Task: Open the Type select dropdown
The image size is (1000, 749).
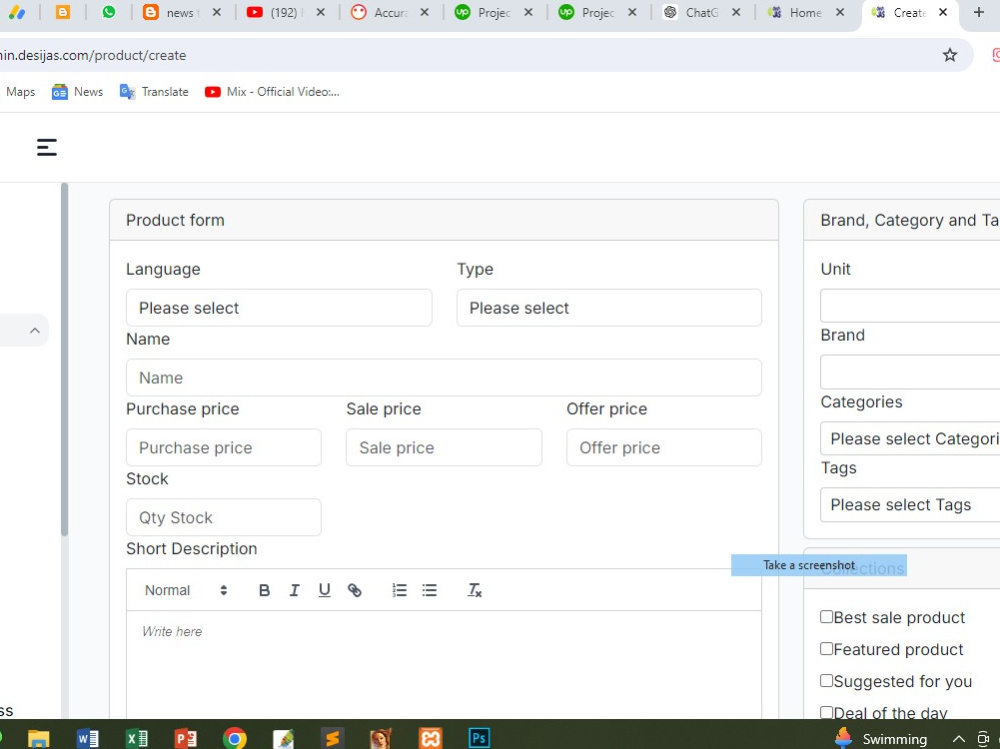Action: click(609, 308)
